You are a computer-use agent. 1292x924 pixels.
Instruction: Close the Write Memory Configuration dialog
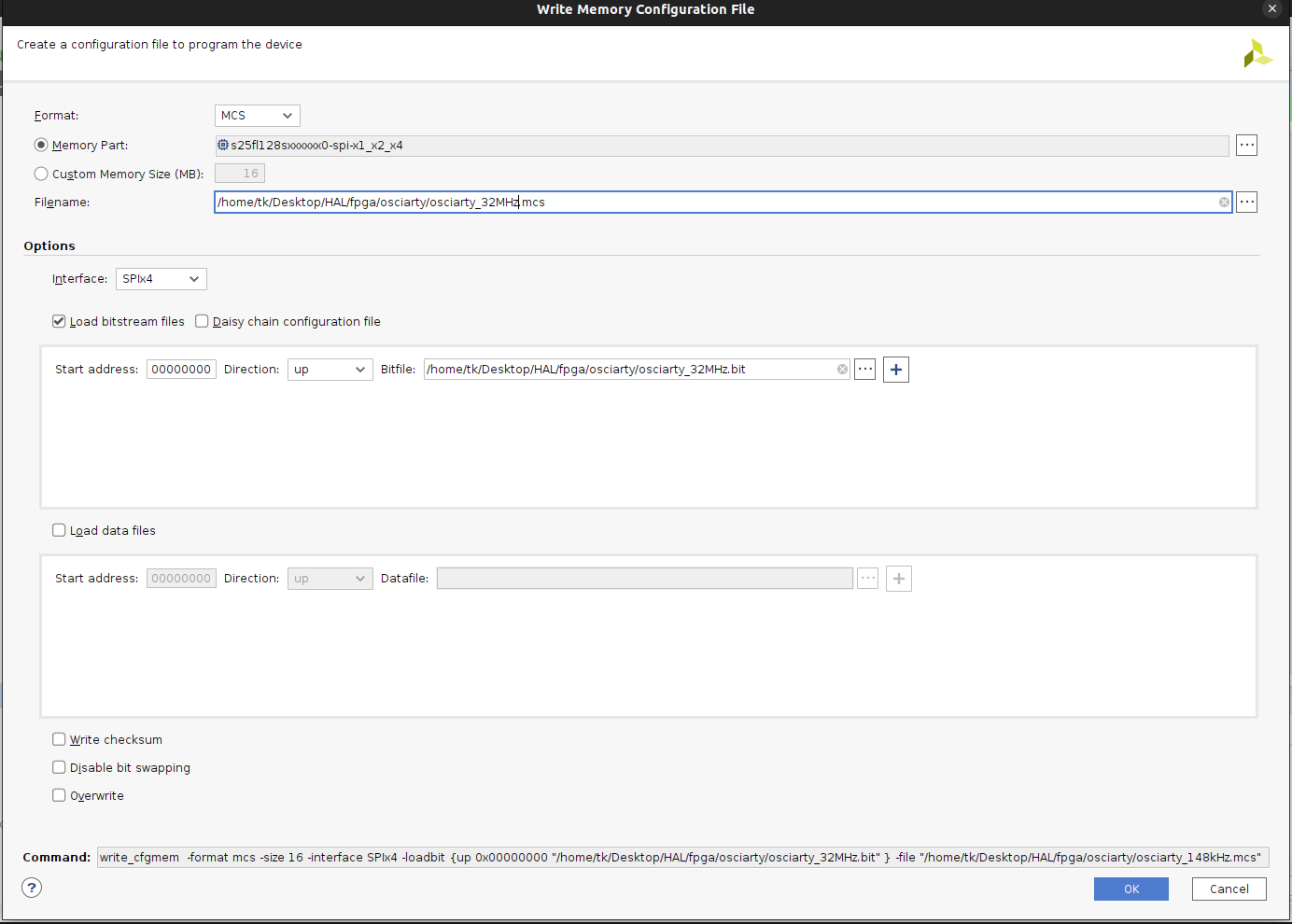coord(1271,9)
